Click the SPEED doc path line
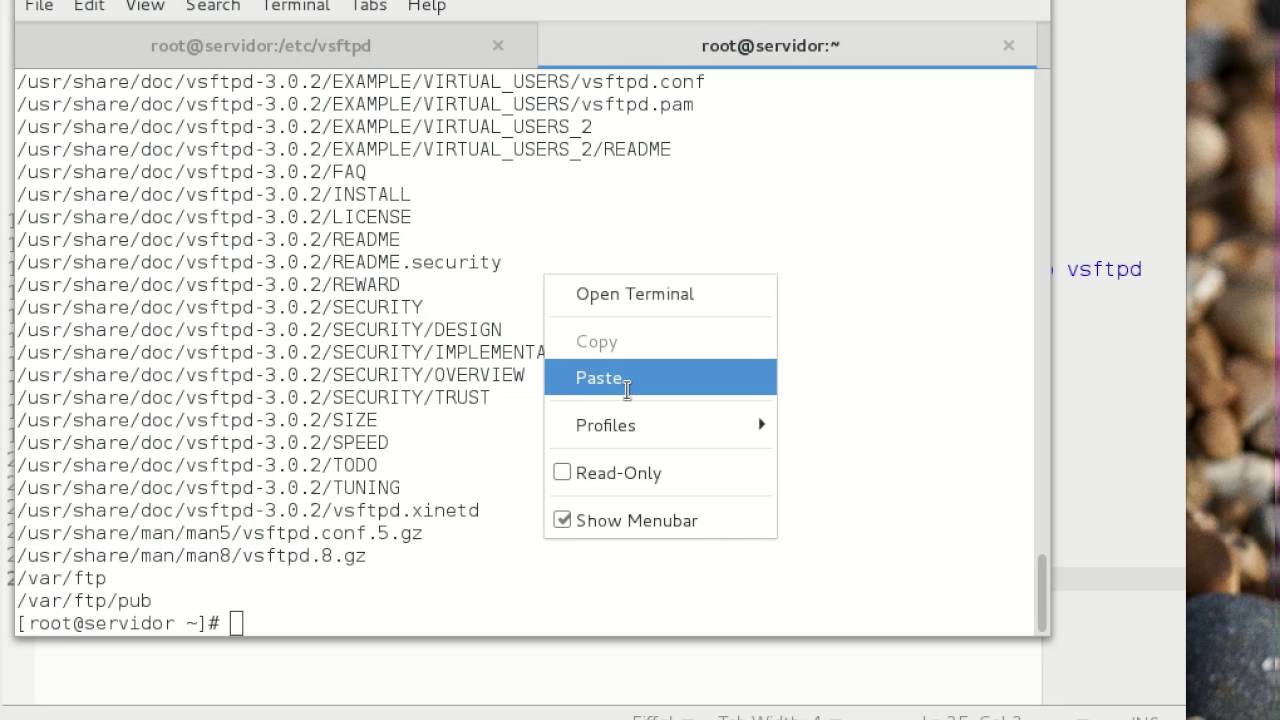Image resolution: width=1280 pixels, height=720 pixels. click(202, 443)
